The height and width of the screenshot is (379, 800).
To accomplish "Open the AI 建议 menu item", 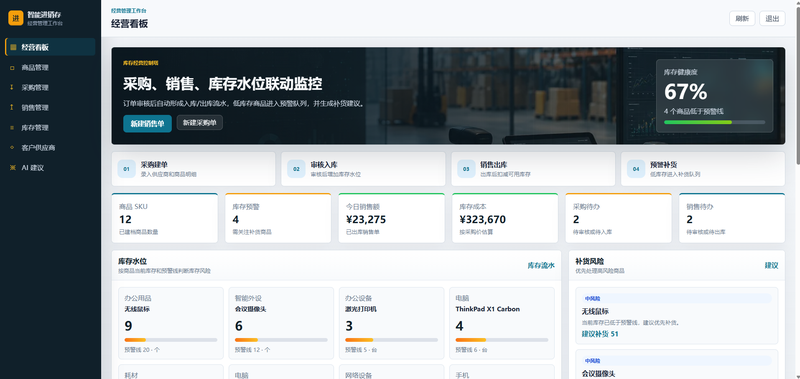I will click(x=50, y=167).
